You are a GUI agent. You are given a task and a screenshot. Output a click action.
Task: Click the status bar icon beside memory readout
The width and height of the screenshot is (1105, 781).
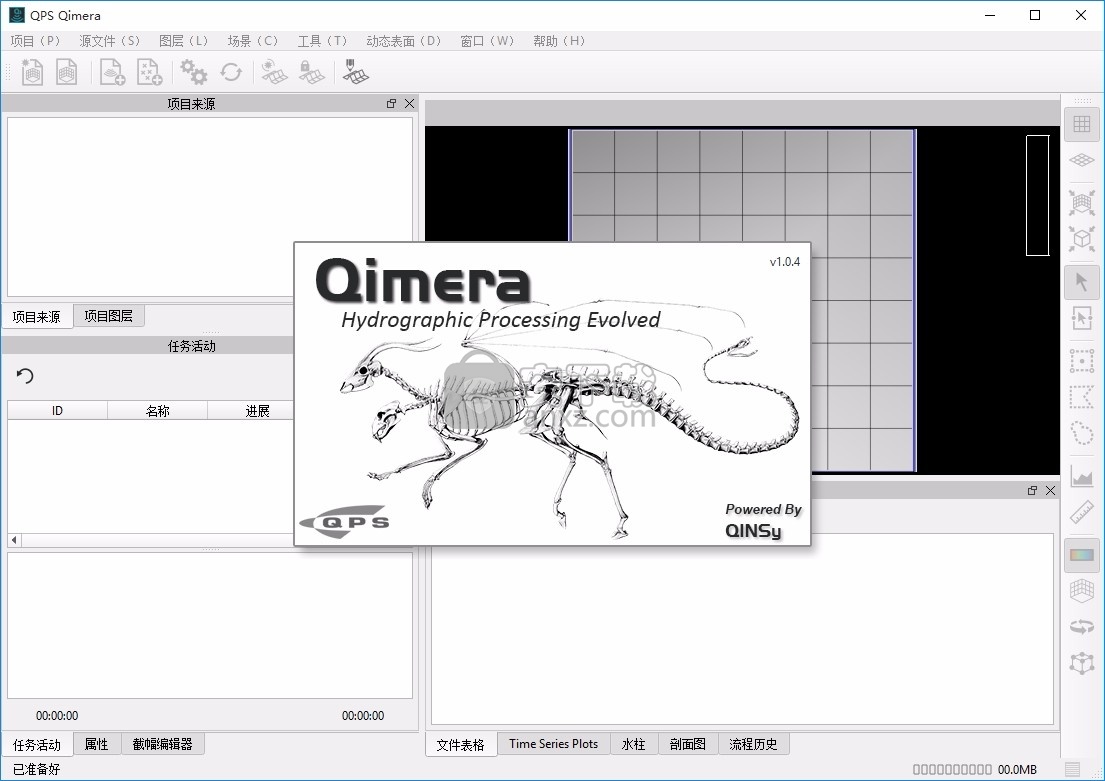(x=1072, y=769)
